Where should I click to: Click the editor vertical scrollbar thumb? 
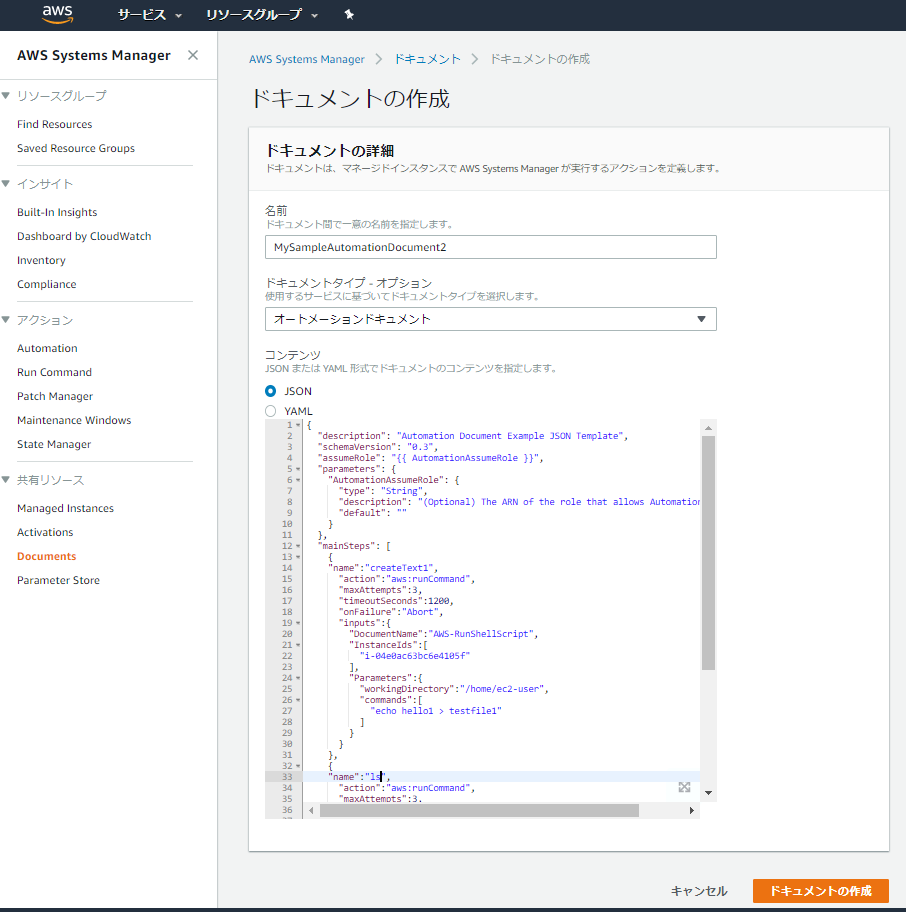(x=708, y=553)
